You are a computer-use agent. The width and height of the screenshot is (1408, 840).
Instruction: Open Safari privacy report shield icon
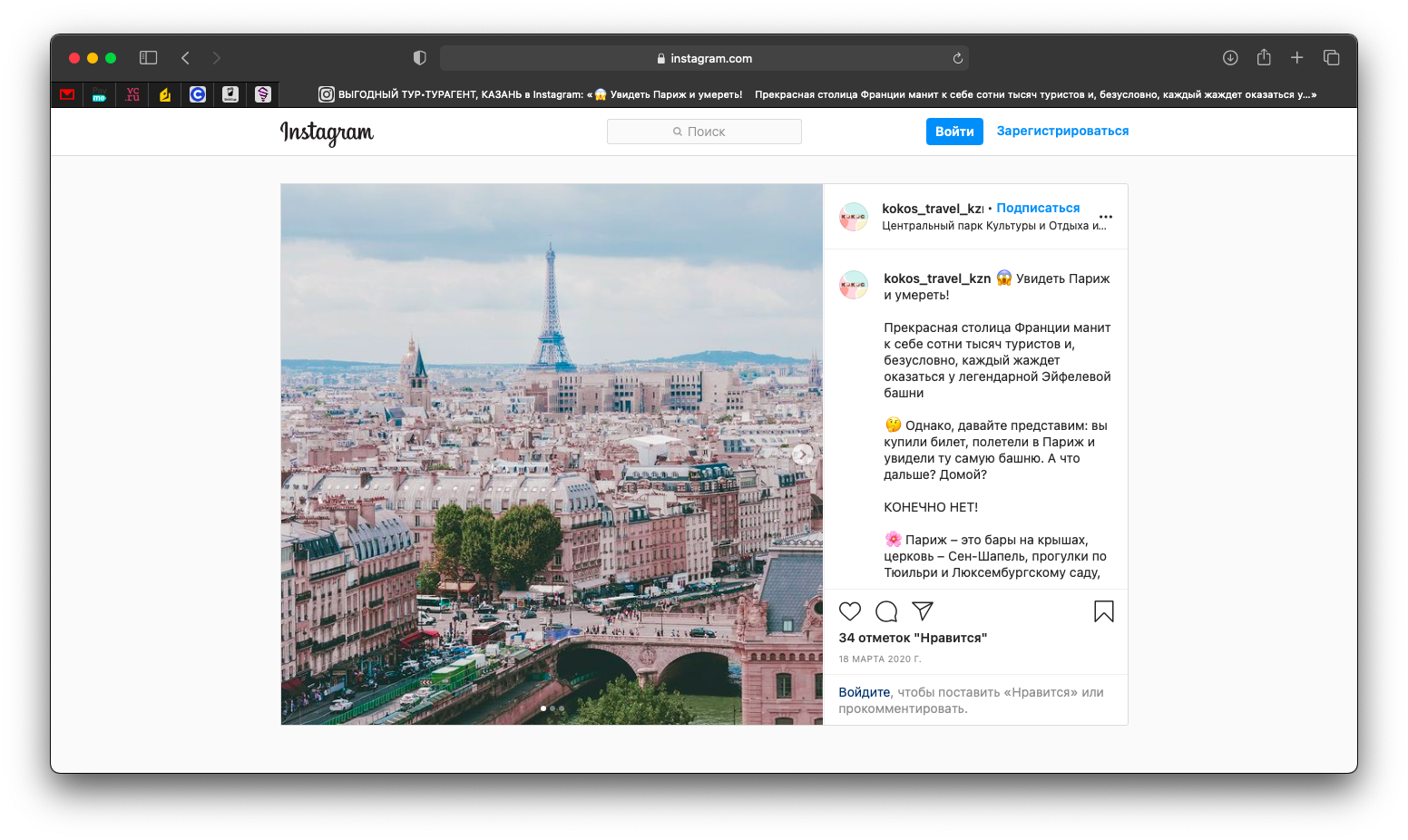click(x=419, y=58)
